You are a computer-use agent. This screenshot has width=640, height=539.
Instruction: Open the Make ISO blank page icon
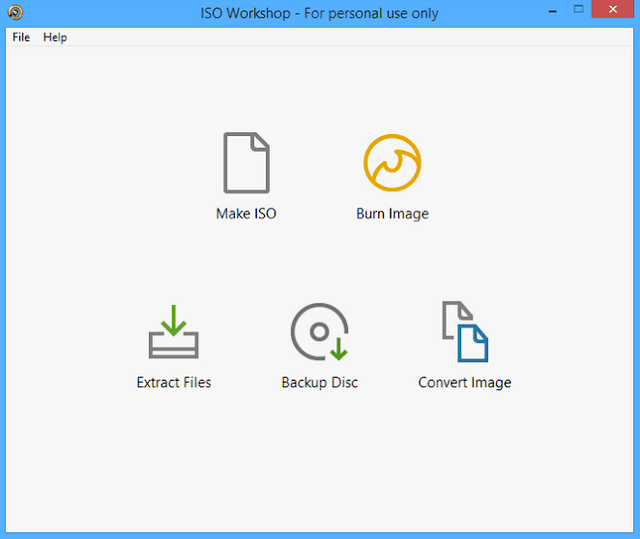(x=246, y=162)
